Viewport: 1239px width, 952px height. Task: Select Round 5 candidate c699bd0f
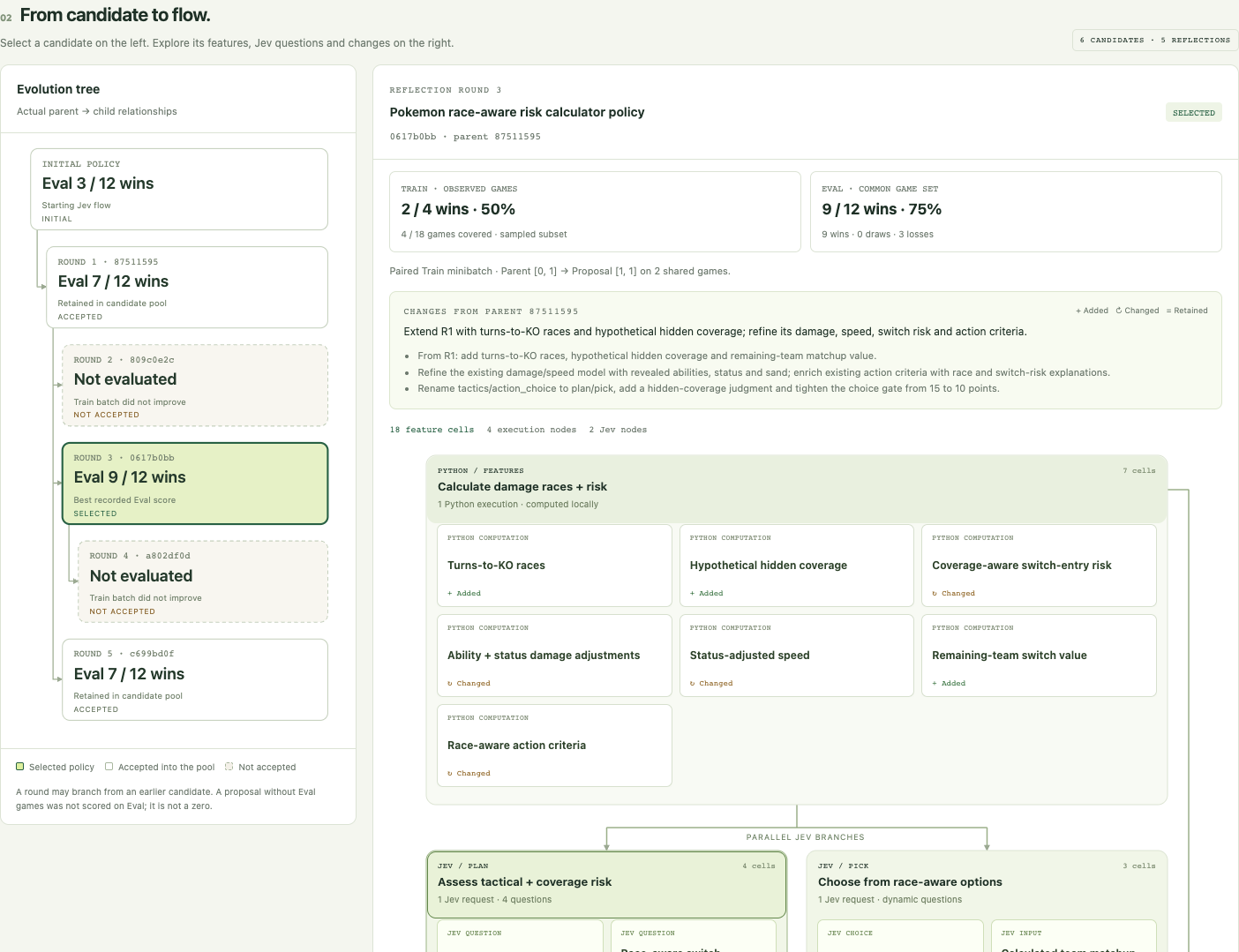coord(195,679)
